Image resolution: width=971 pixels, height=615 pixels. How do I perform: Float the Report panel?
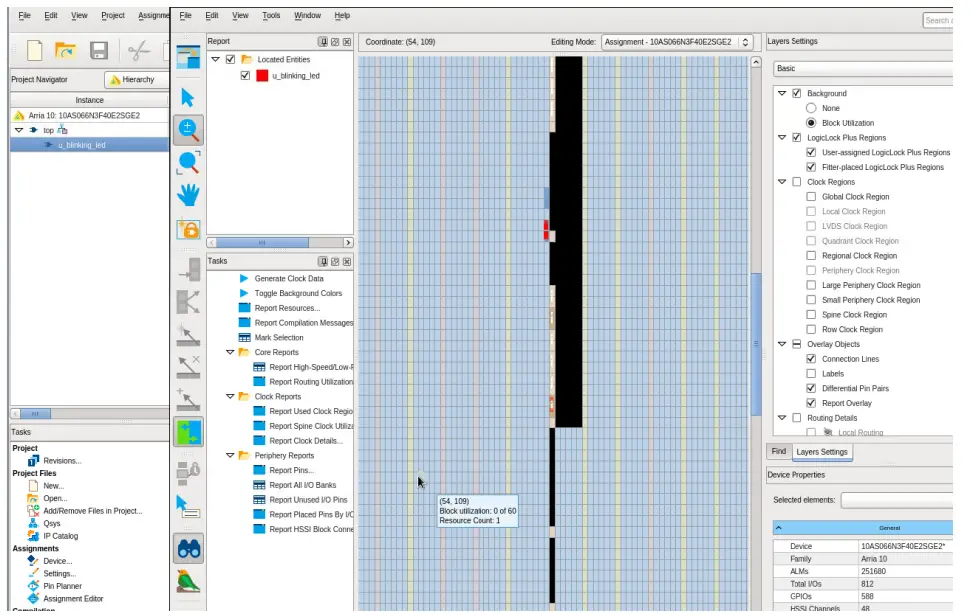point(335,41)
